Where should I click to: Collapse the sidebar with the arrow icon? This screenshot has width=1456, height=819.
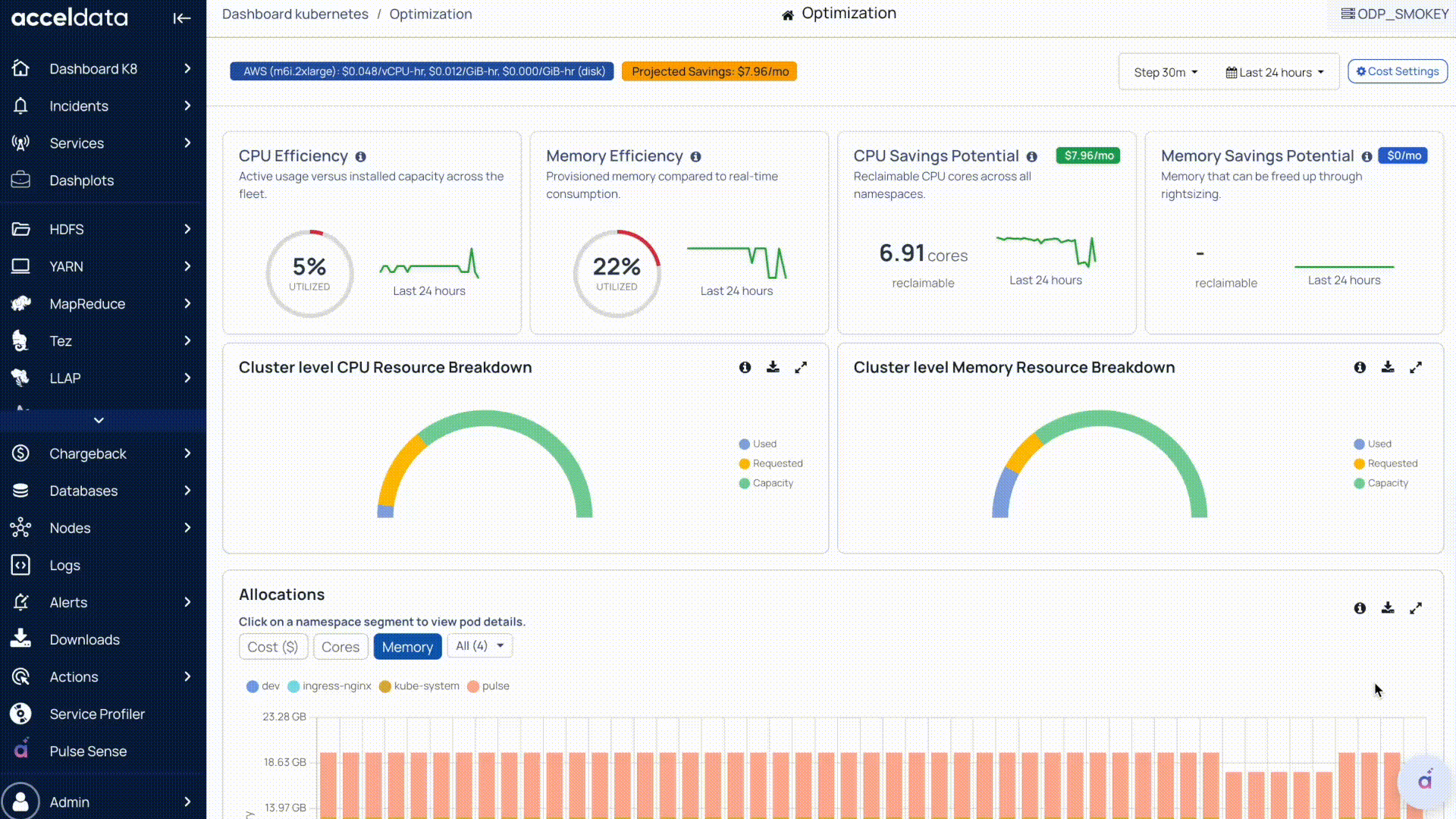[181, 18]
